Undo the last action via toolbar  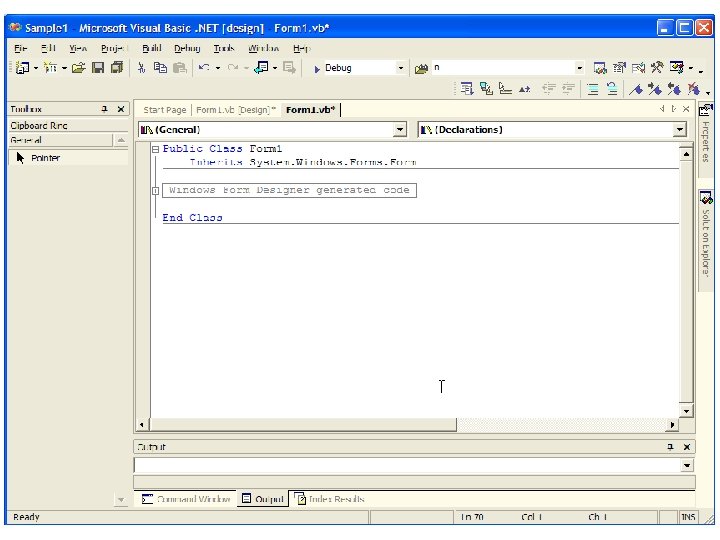204,68
